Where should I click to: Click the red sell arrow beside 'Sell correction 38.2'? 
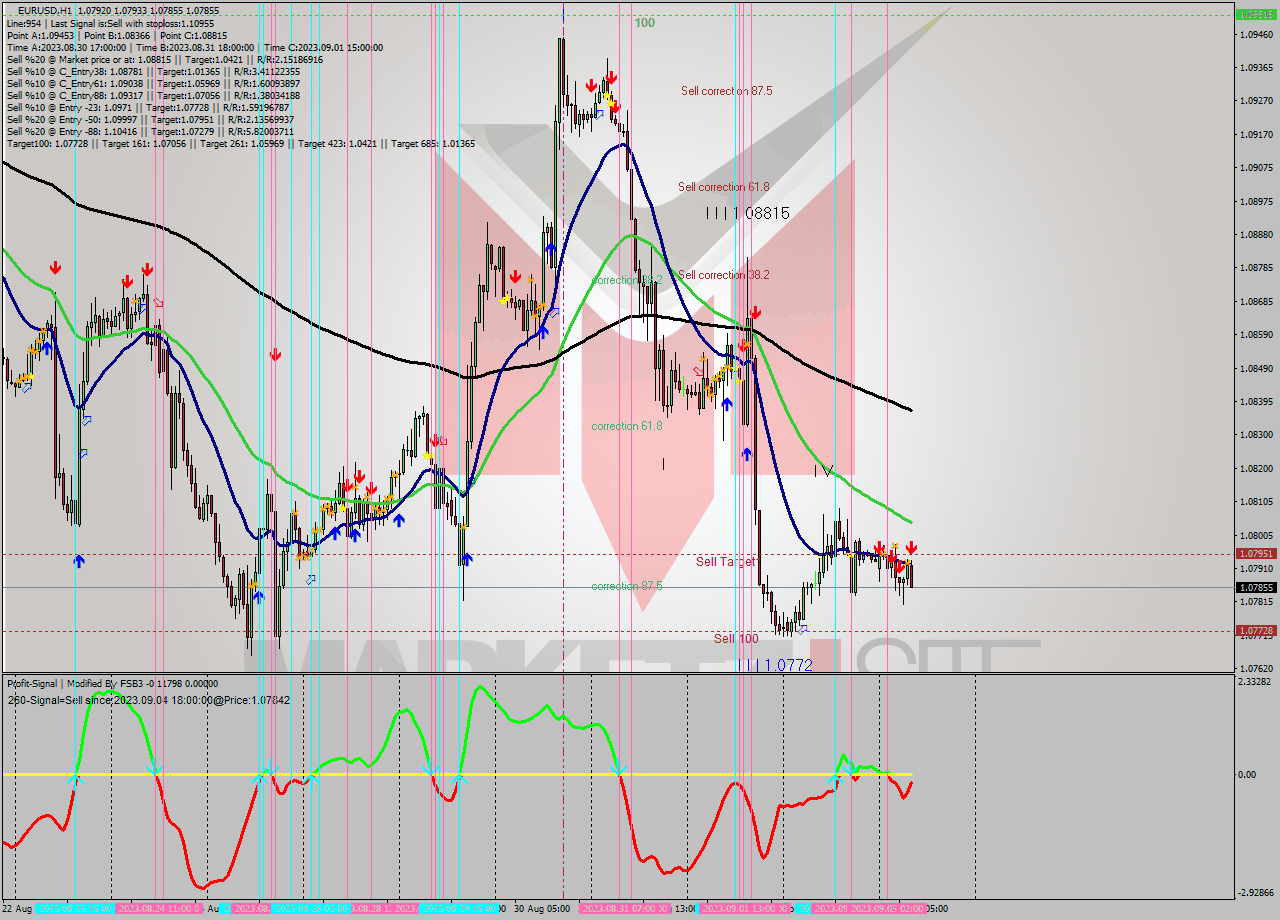click(755, 312)
